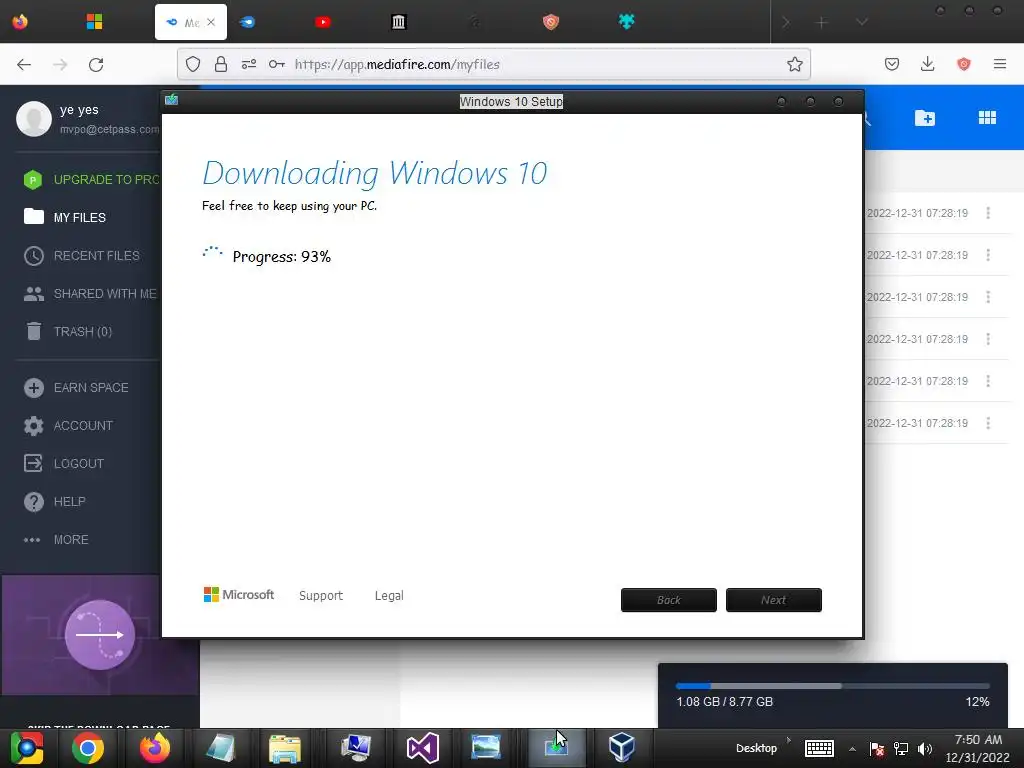Open the tracking protection shield icon
Image resolution: width=1024 pixels, height=768 pixels.
click(193, 64)
